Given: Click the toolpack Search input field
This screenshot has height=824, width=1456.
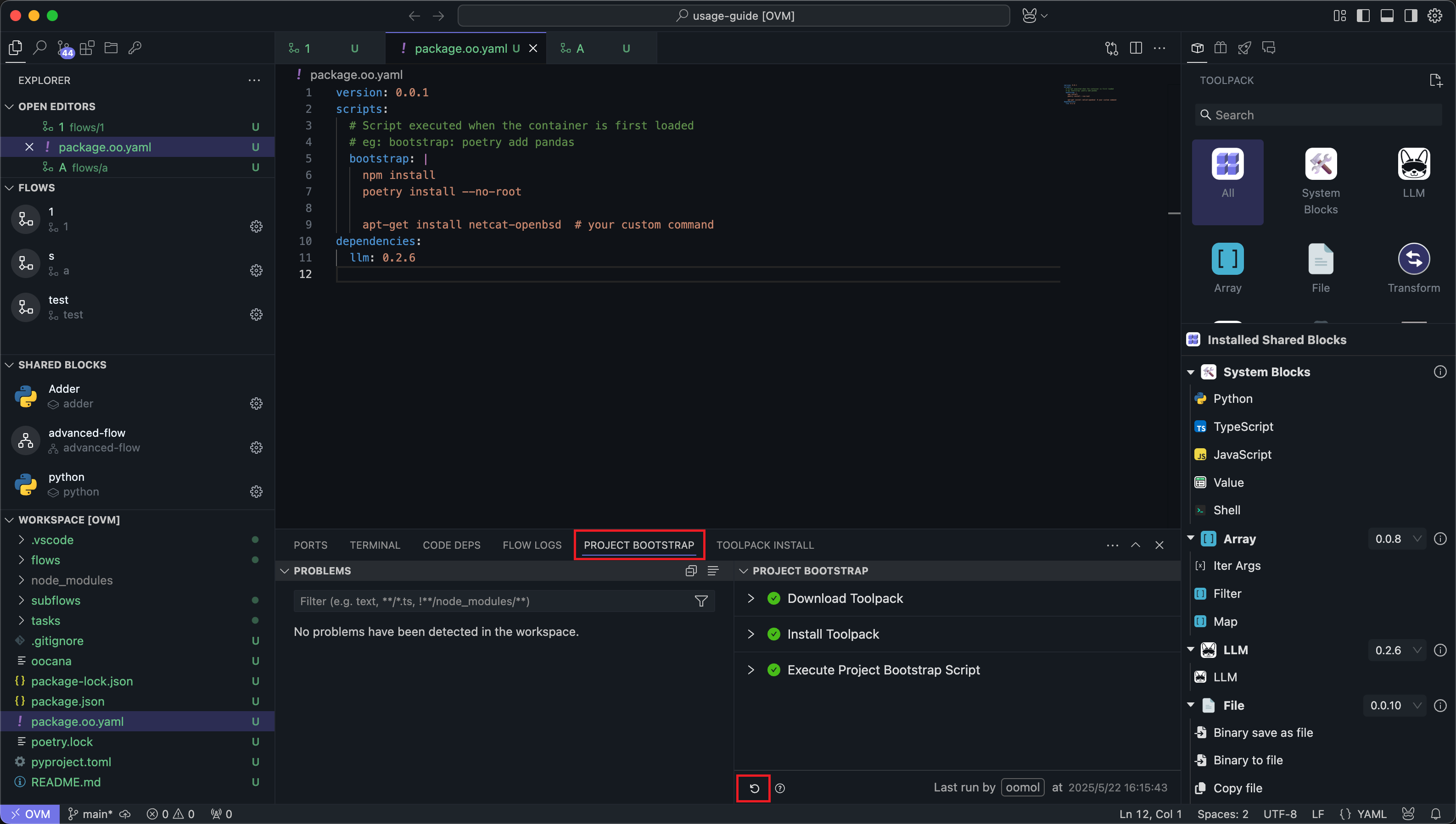Looking at the screenshot, I should pyautogui.click(x=1319, y=115).
